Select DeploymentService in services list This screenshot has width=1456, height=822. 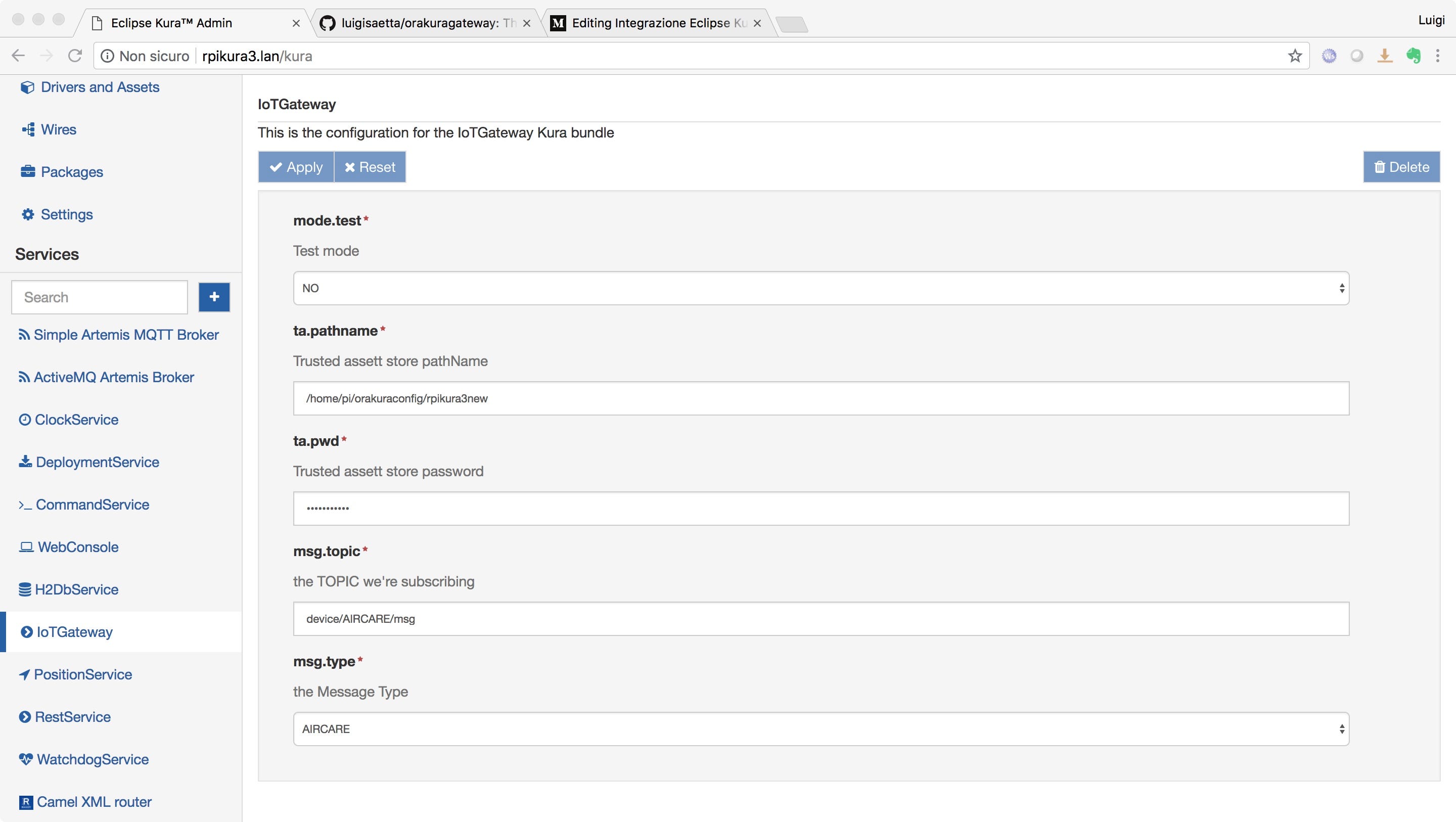pos(97,462)
